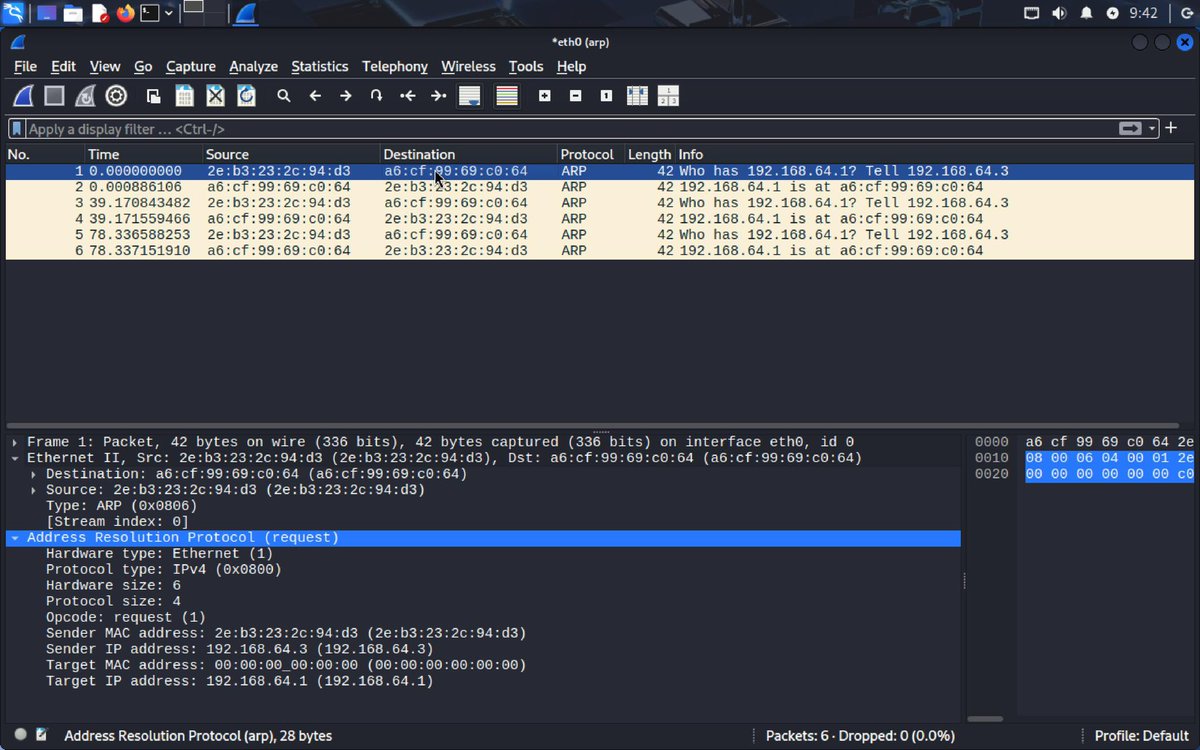
Task: Apply the display filter arrow button
Action: click(1130, 129)
